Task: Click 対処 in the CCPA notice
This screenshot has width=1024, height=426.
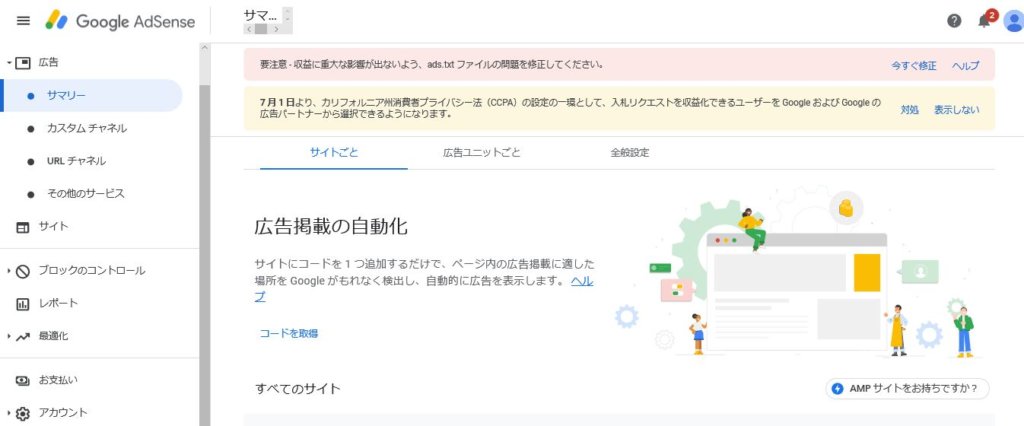Action: click(x=909, y=110)
